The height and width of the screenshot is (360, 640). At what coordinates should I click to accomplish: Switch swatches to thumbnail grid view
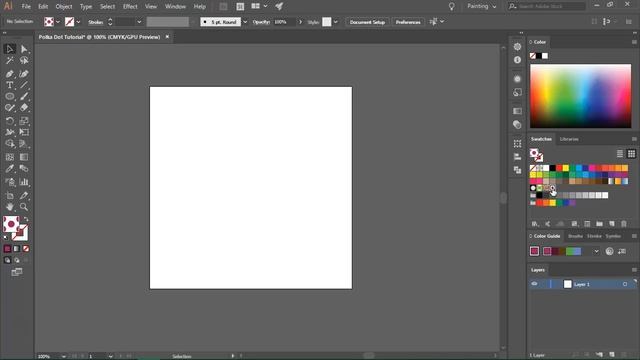[x=631, y=153]
